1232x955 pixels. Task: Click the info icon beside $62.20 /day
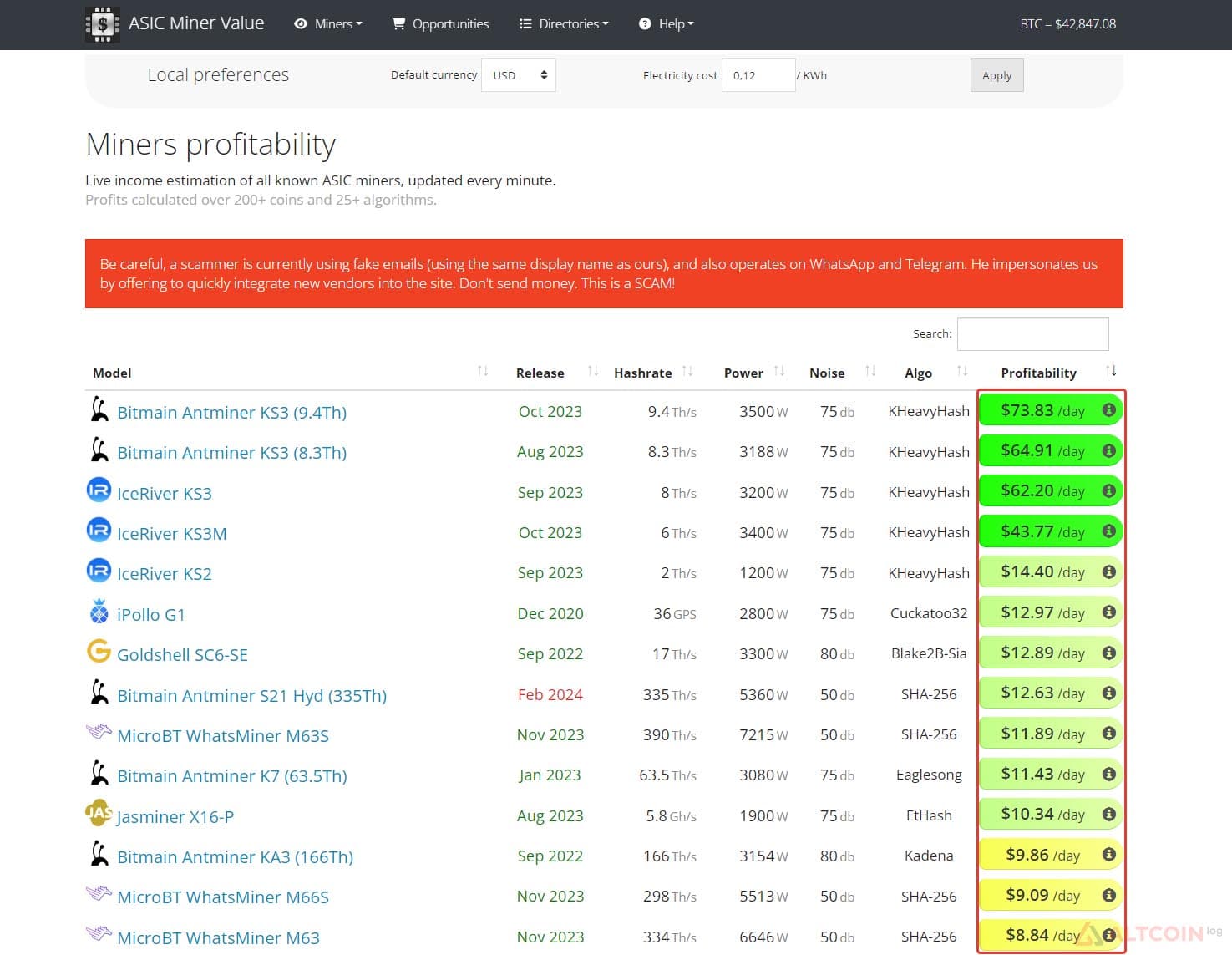(1109, 490)
